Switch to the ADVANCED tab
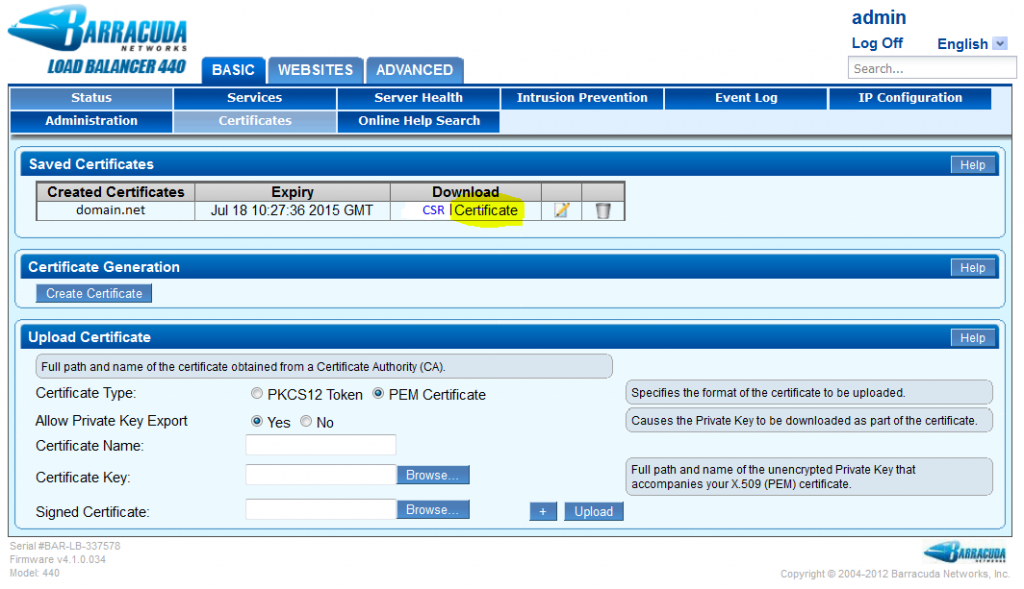 point(414,70)
